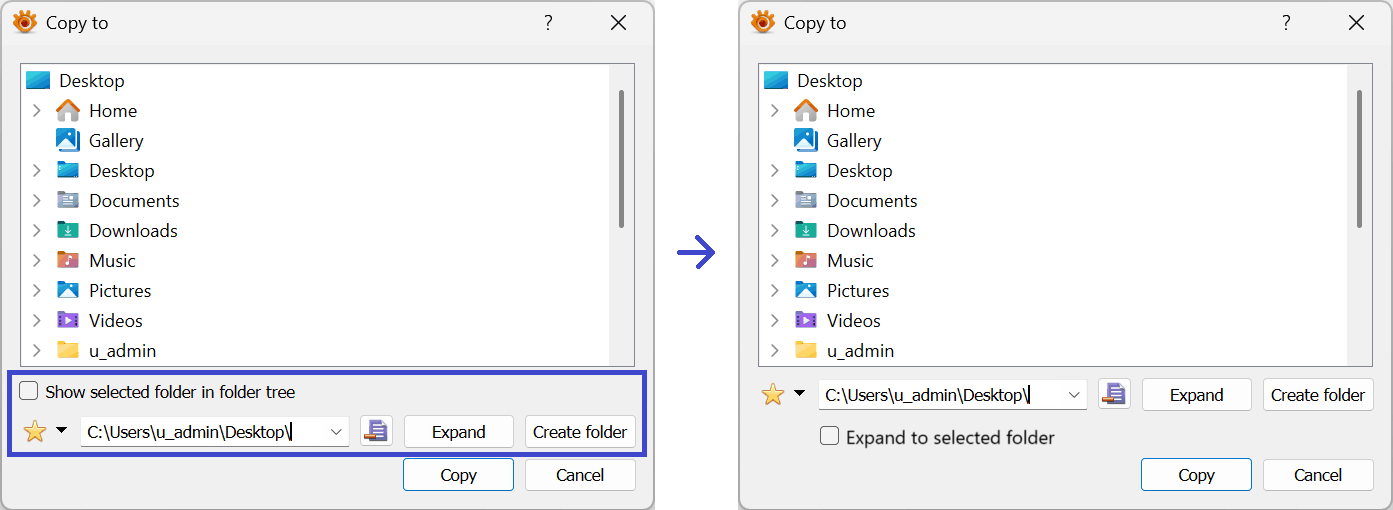Click the Home icon in right dialog tree
Viewport: 1393px width, 510px height.
[x=806, y=110]
